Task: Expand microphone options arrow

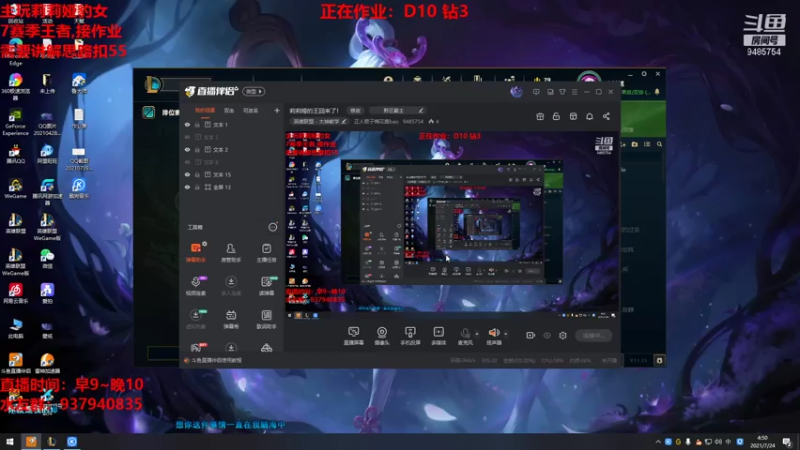Action: pyautogui.click(x=477, y=334)
